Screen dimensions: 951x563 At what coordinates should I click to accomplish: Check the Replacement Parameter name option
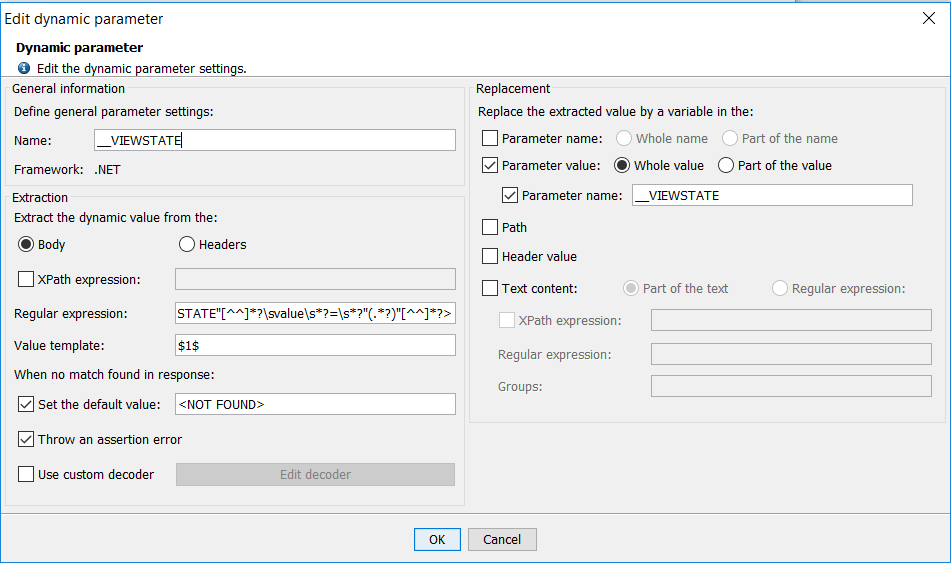tap(490, 138)
